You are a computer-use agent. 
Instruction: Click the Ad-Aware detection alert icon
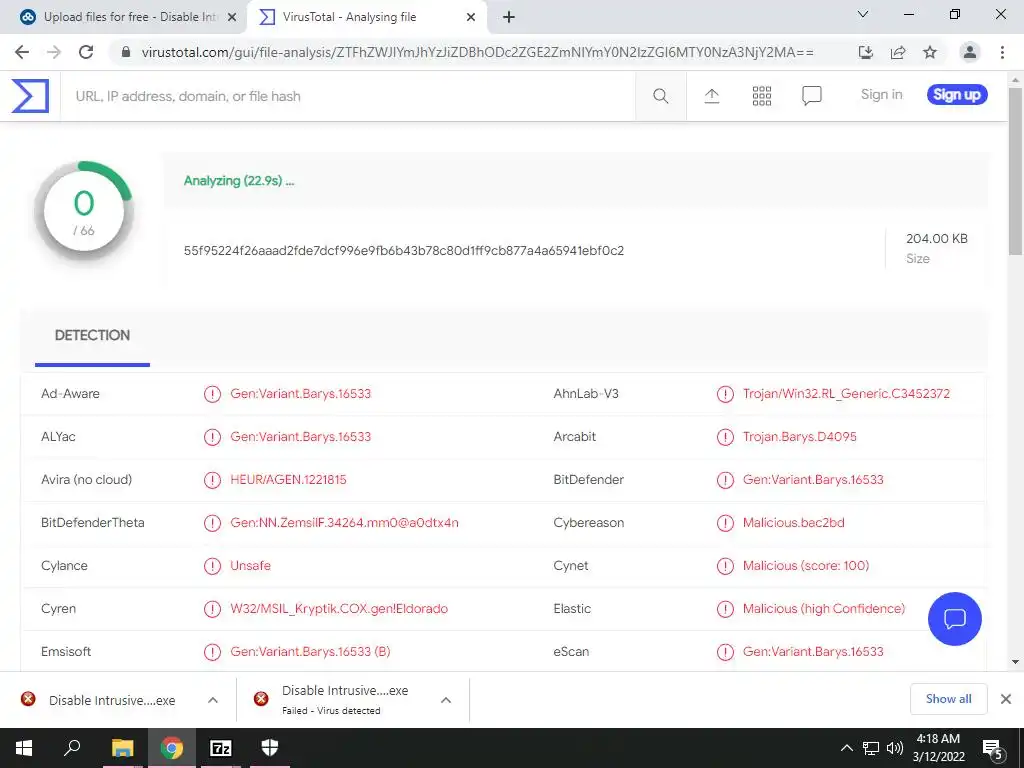click(x=212, y=394)
